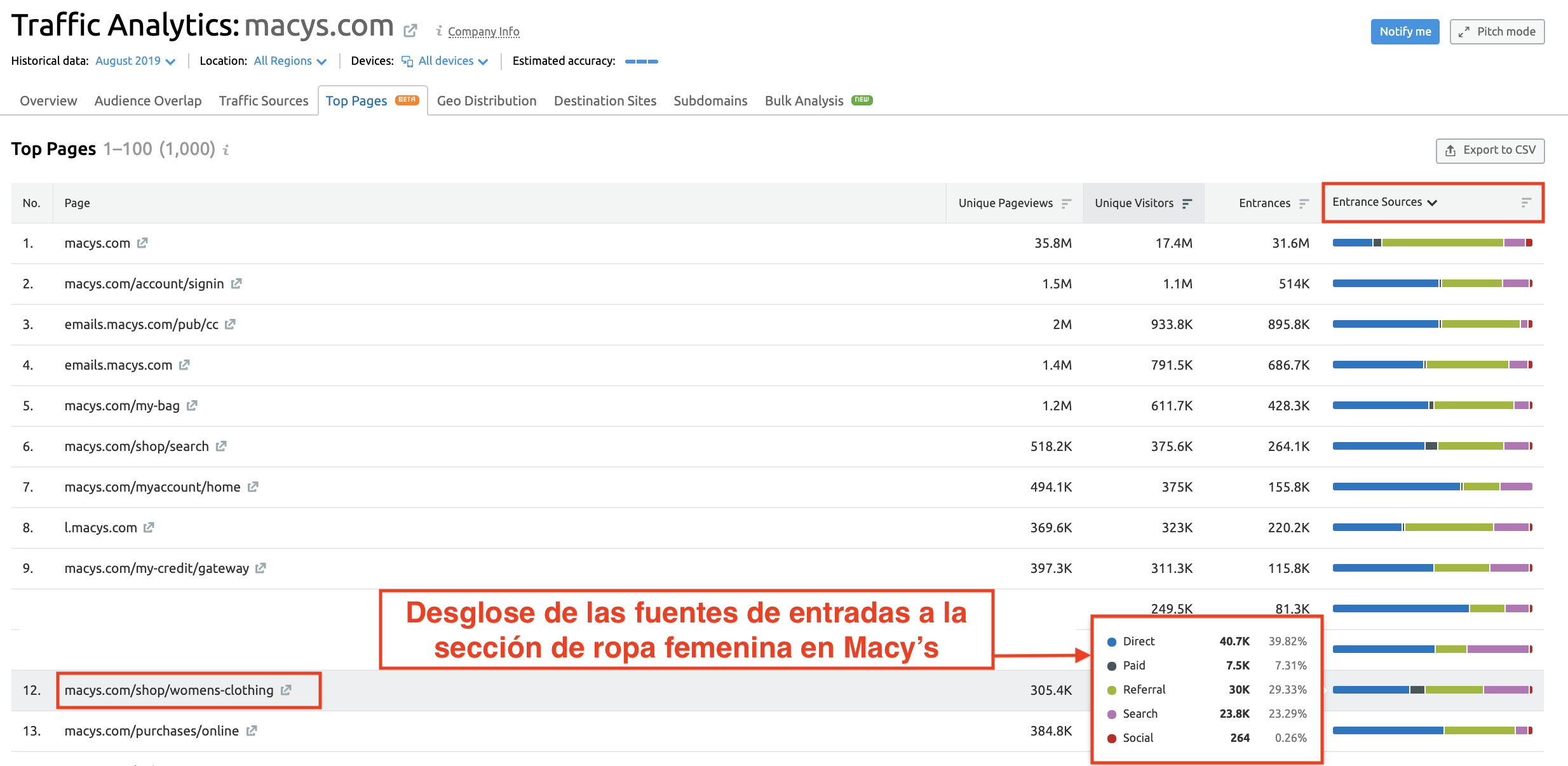Sort by Unique Pageviews sort icon
The image size is (1568, 766).
click(x=1066, y=203)
